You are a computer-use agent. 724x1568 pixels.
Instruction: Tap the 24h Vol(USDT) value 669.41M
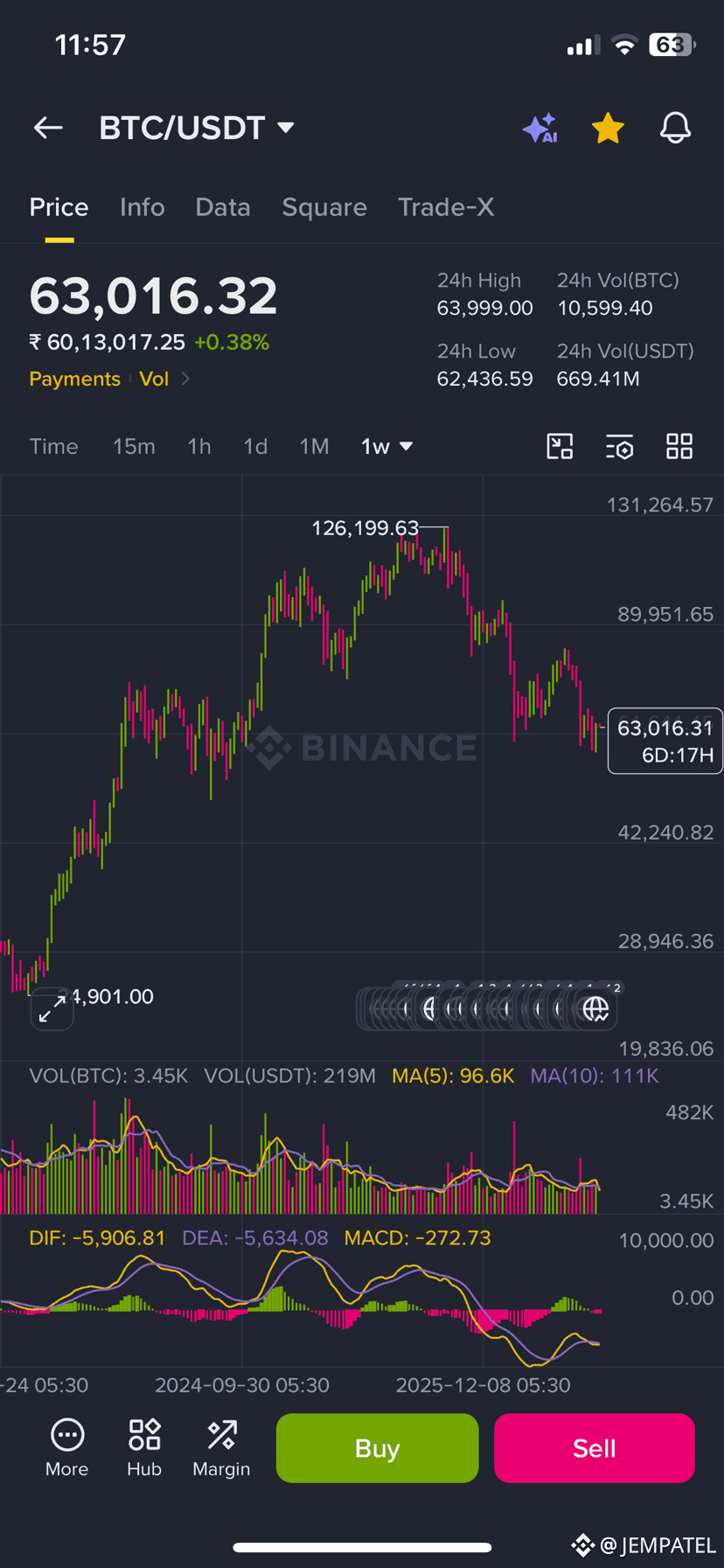pos(599,379)
